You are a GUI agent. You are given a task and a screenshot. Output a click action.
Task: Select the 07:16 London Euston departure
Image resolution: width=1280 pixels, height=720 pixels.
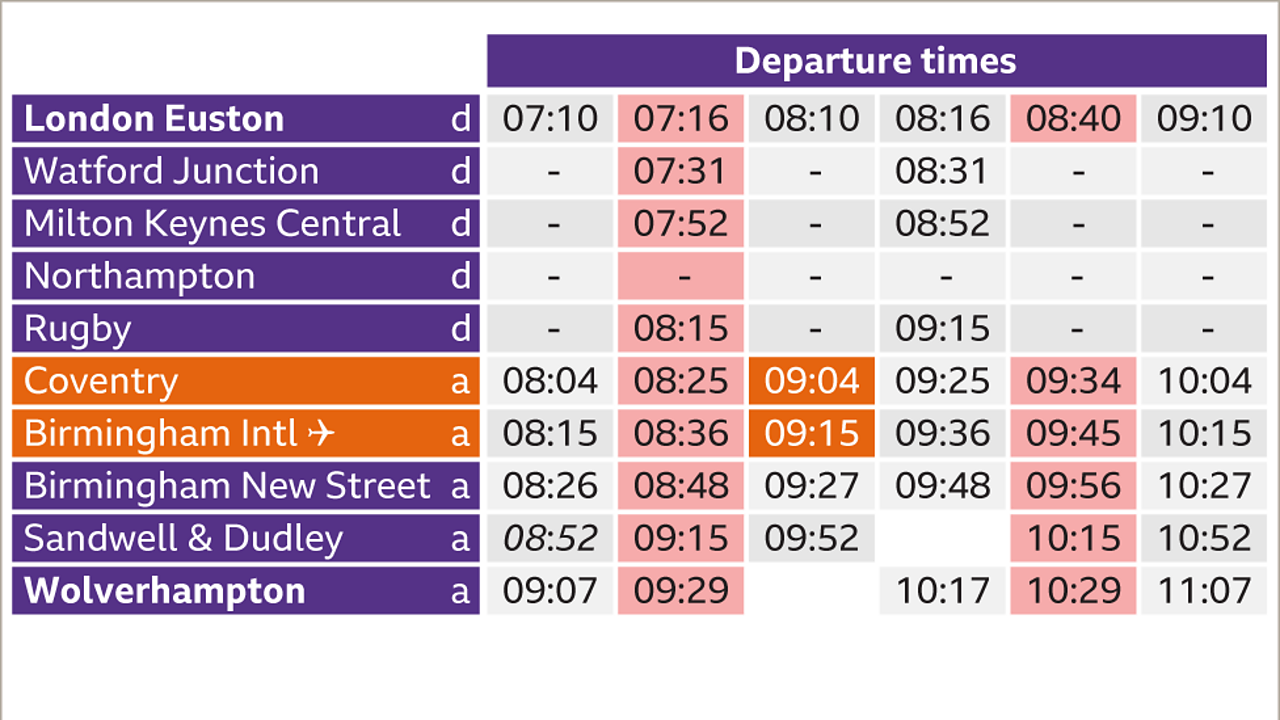680,119
